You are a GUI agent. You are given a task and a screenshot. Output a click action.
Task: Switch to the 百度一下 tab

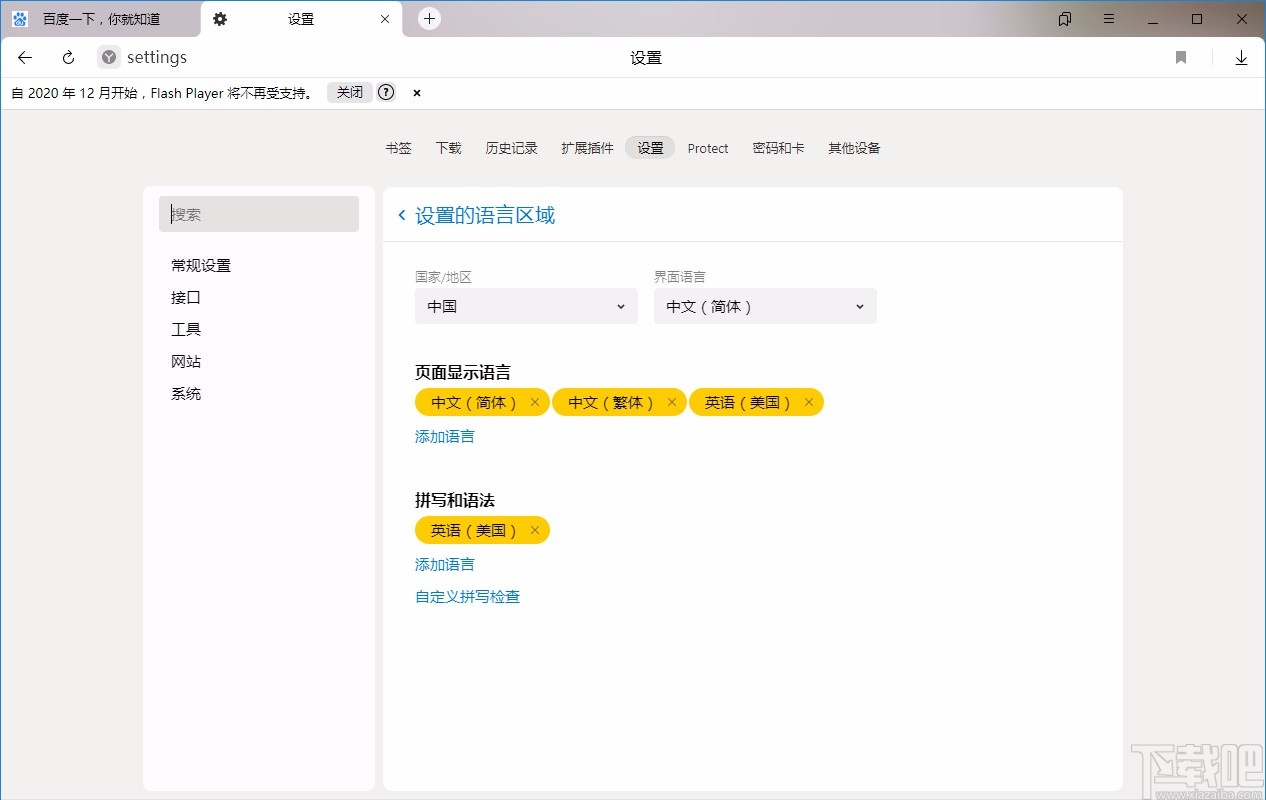pyautogui.click(x=100, y=18)
